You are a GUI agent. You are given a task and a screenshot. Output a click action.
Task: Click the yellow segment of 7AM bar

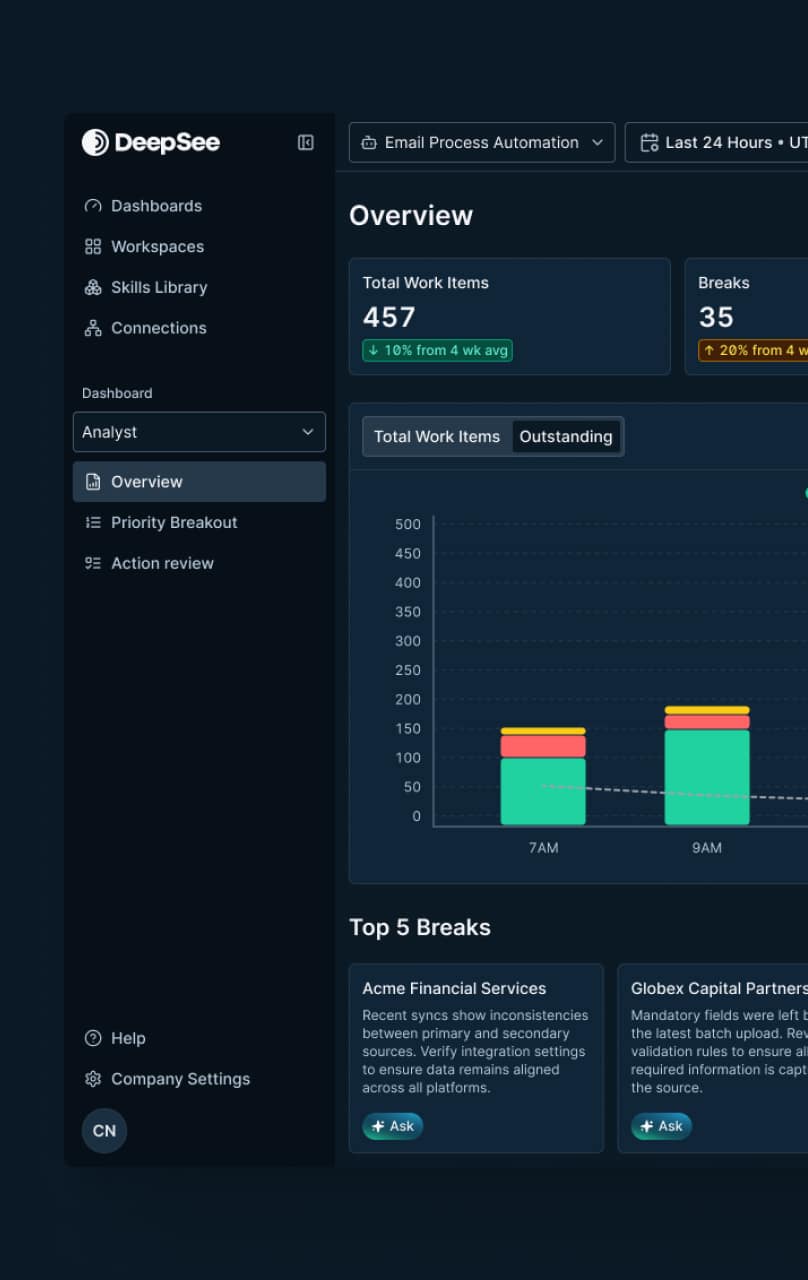pyautogui.click(x=543, y=731)
